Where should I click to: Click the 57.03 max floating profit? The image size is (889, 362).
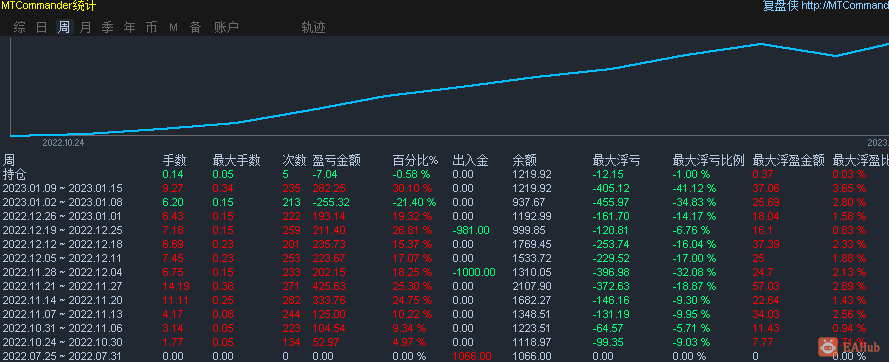pyautogui.click(x=766, y=286)
